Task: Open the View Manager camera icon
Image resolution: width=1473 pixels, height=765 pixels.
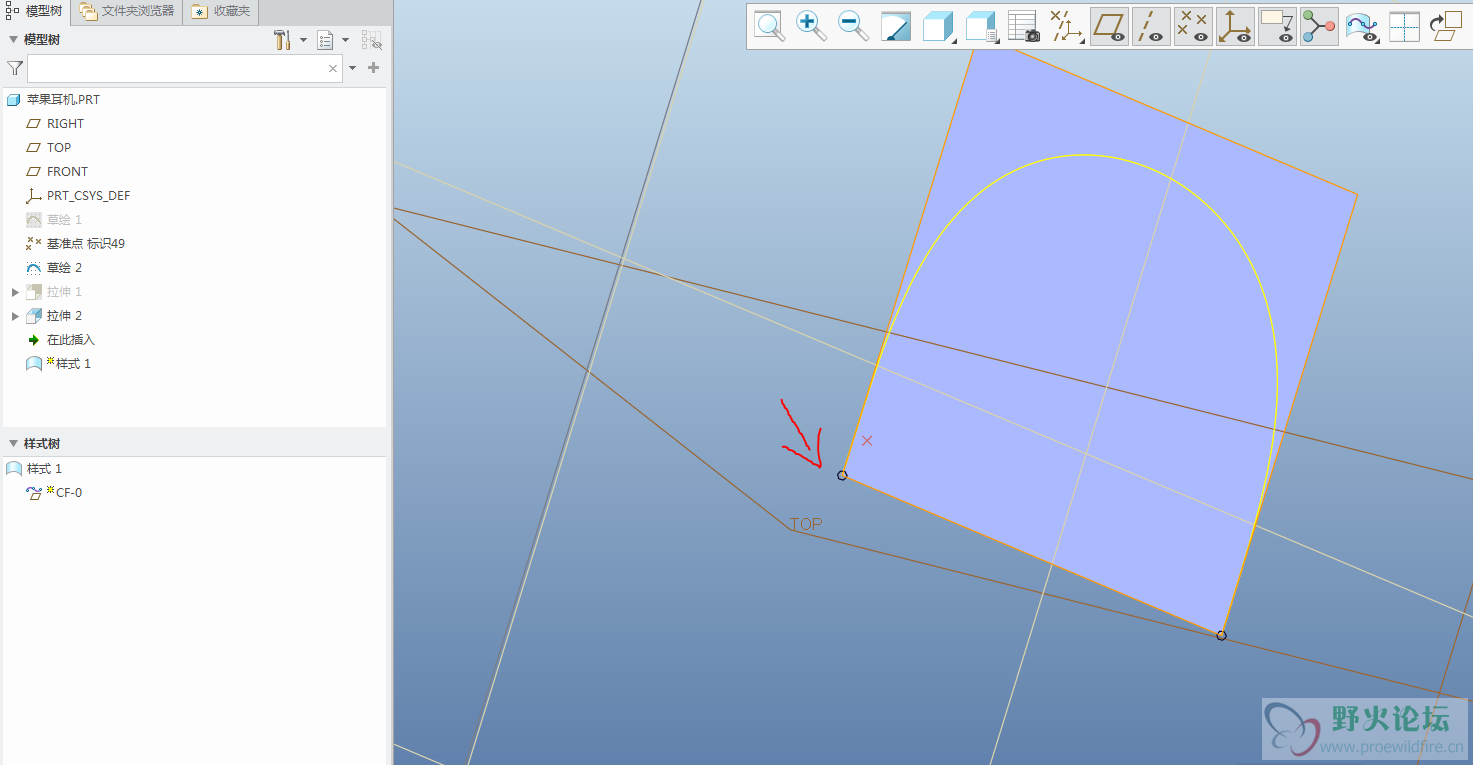Action: [1024, 26]
